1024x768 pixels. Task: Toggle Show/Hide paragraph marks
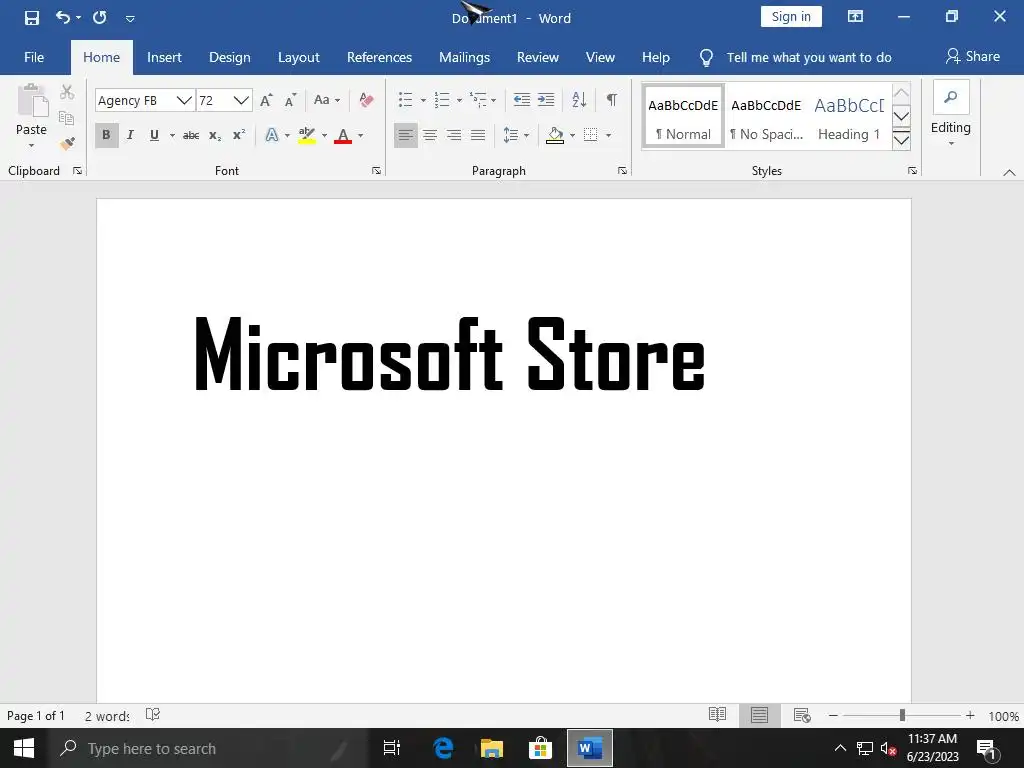611,100
